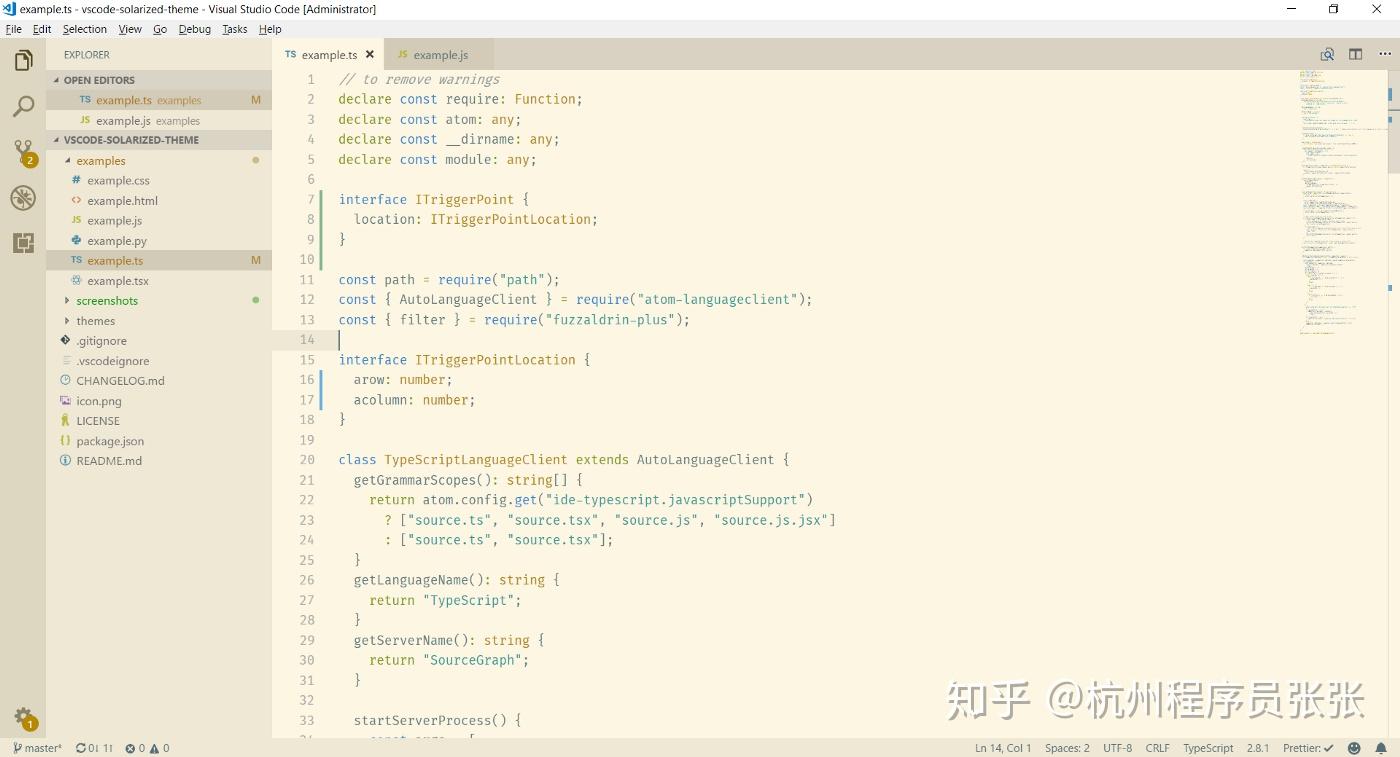Change indentation via Spaces: 2 in status bar
1400x757 pixels.
click(x=1066, y=747)
